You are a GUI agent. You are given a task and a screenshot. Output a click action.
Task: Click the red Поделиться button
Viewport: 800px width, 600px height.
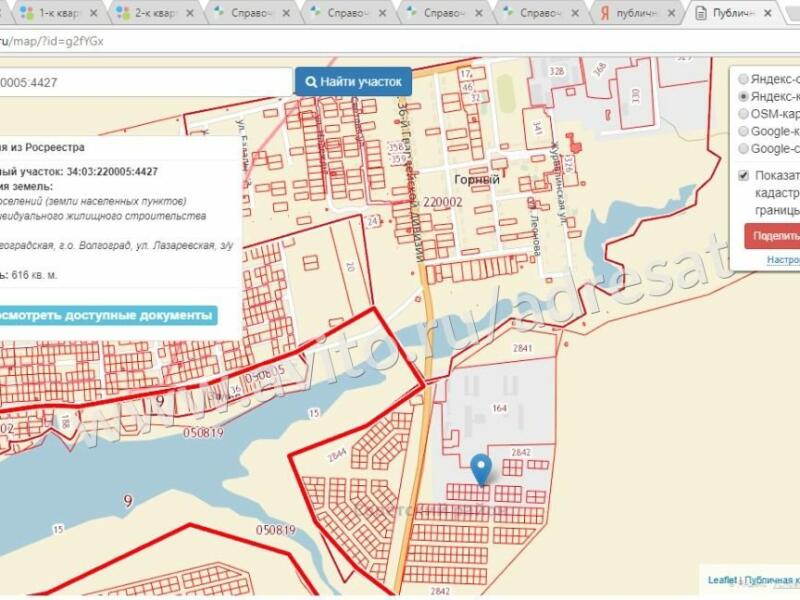click(x=772, y=236)
